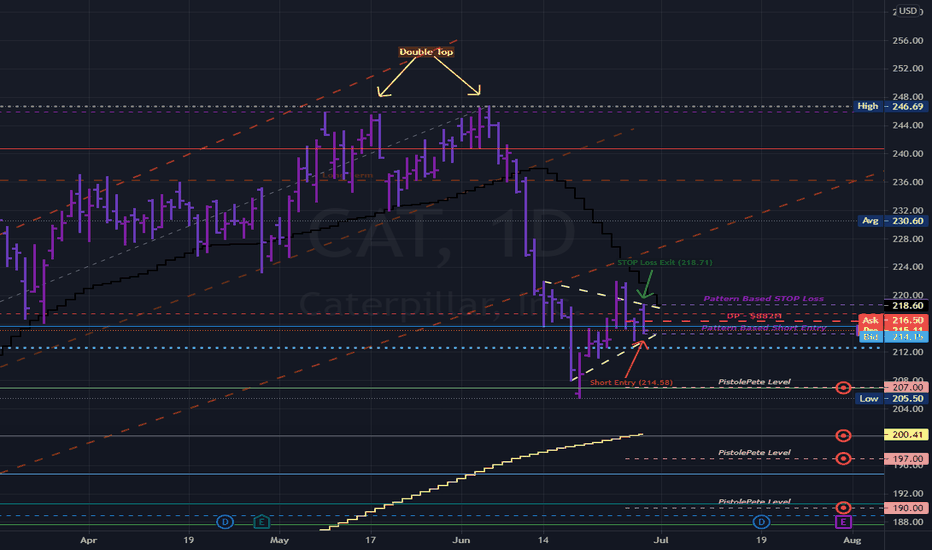Click the 240.00 price axis label
932x550 pixels.
coord(908,153)
